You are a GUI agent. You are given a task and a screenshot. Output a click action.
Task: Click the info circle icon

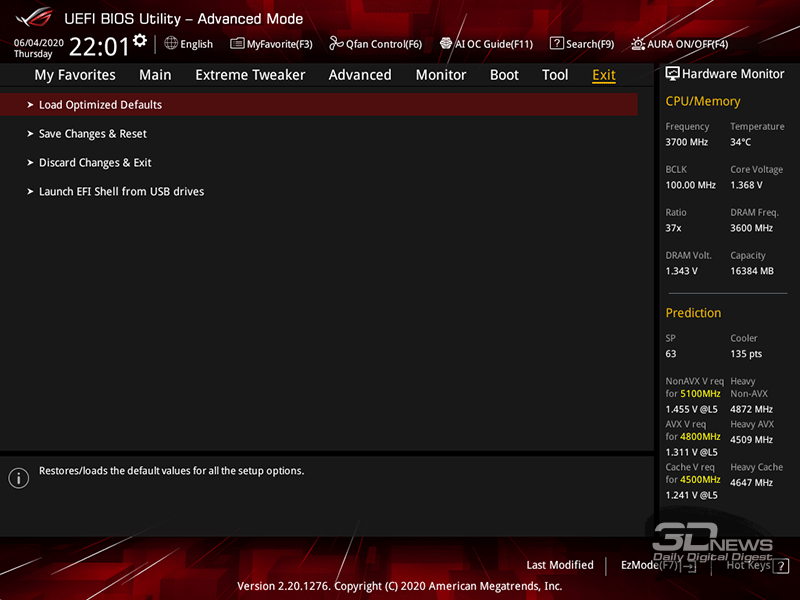pyautogui.click(x=18, y=478)
